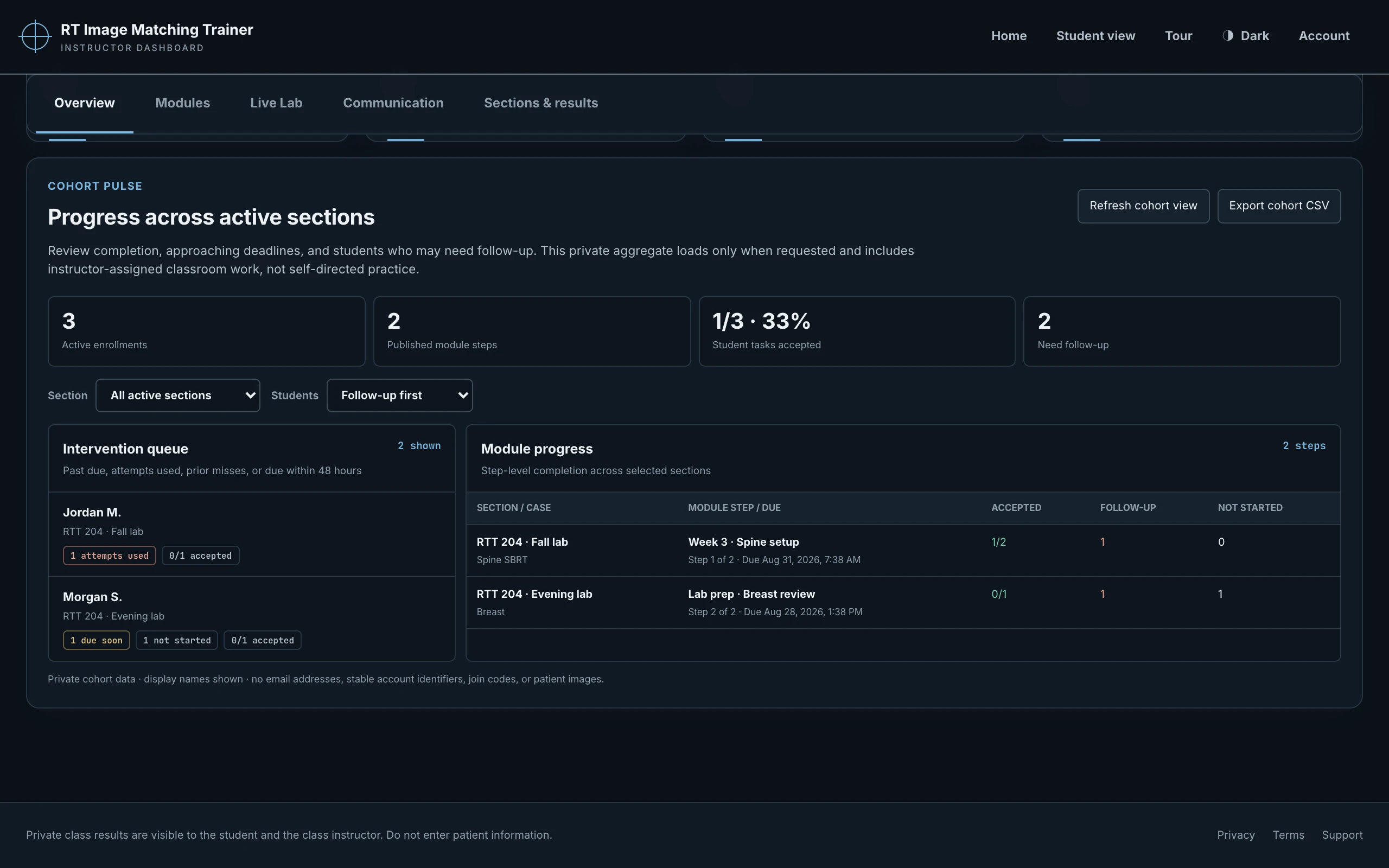Click the Module progress heading
The width and height of the screenshot is (1389, 868).
click(x=537, y=449)
